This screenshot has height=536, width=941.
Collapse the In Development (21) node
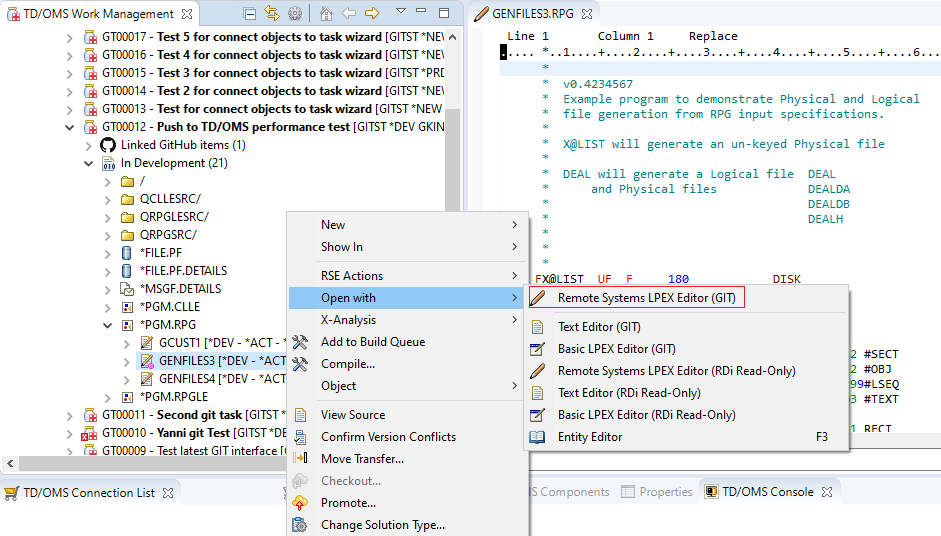88,163
